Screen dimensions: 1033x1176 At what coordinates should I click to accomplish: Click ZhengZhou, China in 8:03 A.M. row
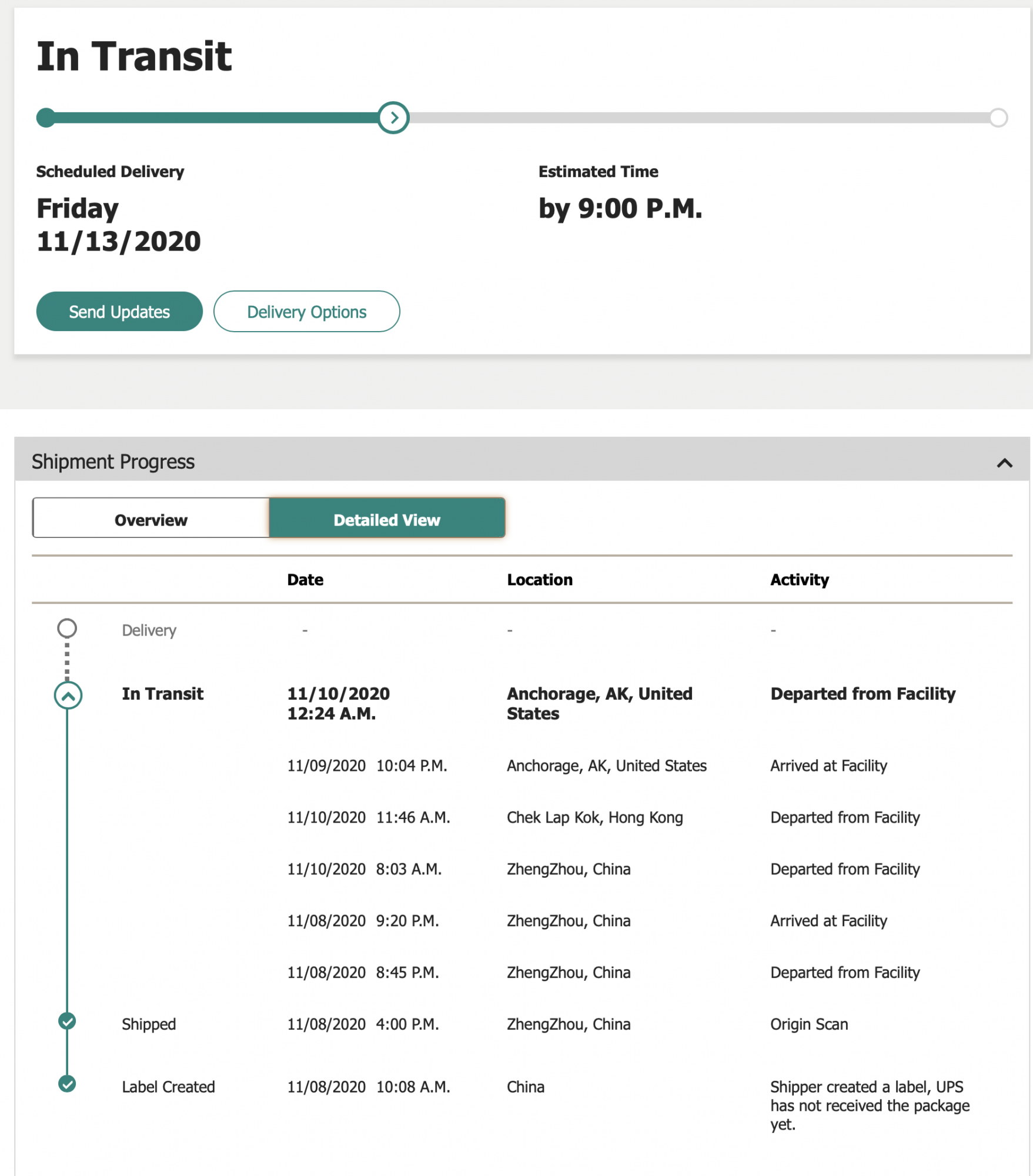tap(569, 869)
